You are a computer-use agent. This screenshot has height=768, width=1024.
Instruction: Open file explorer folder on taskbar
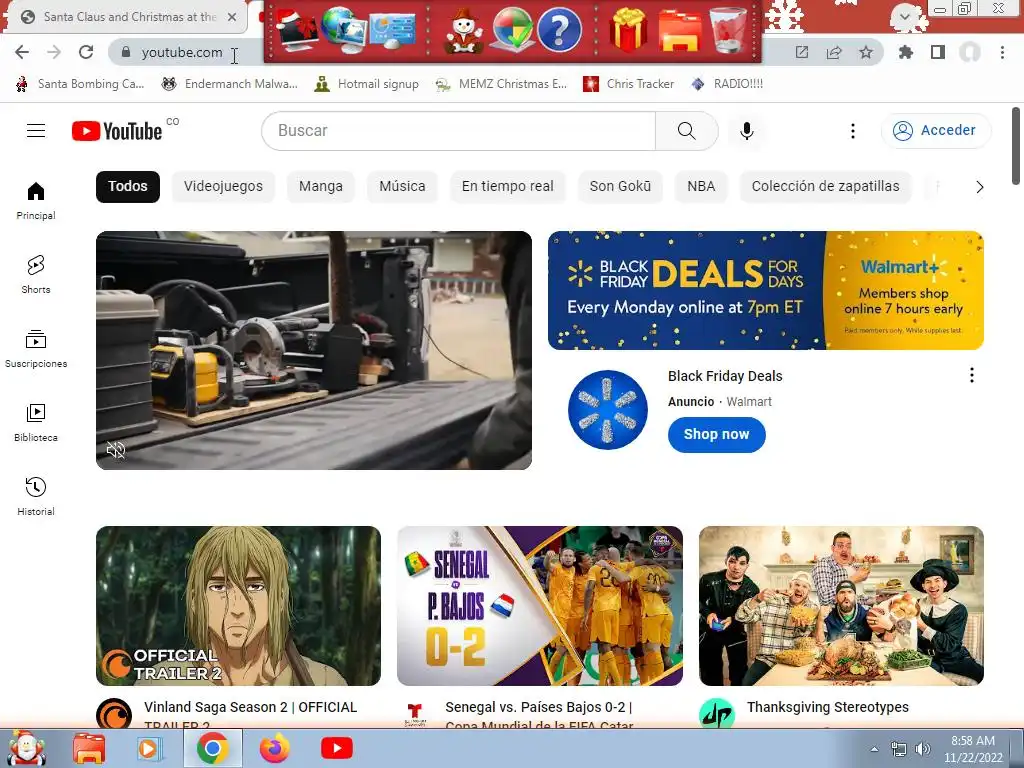point(89,748)
